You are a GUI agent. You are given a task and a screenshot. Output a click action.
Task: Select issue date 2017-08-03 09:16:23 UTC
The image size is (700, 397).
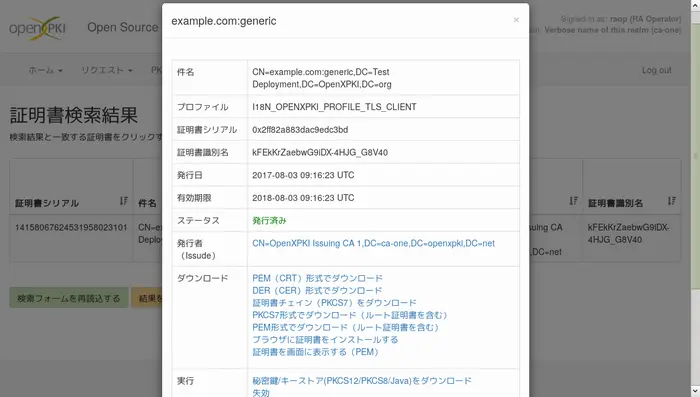pos(303,175)
